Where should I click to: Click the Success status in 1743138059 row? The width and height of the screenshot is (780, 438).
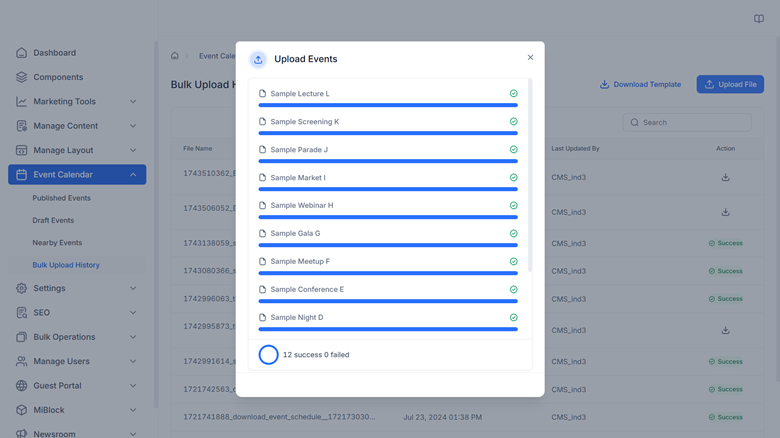tap(725, 243)
